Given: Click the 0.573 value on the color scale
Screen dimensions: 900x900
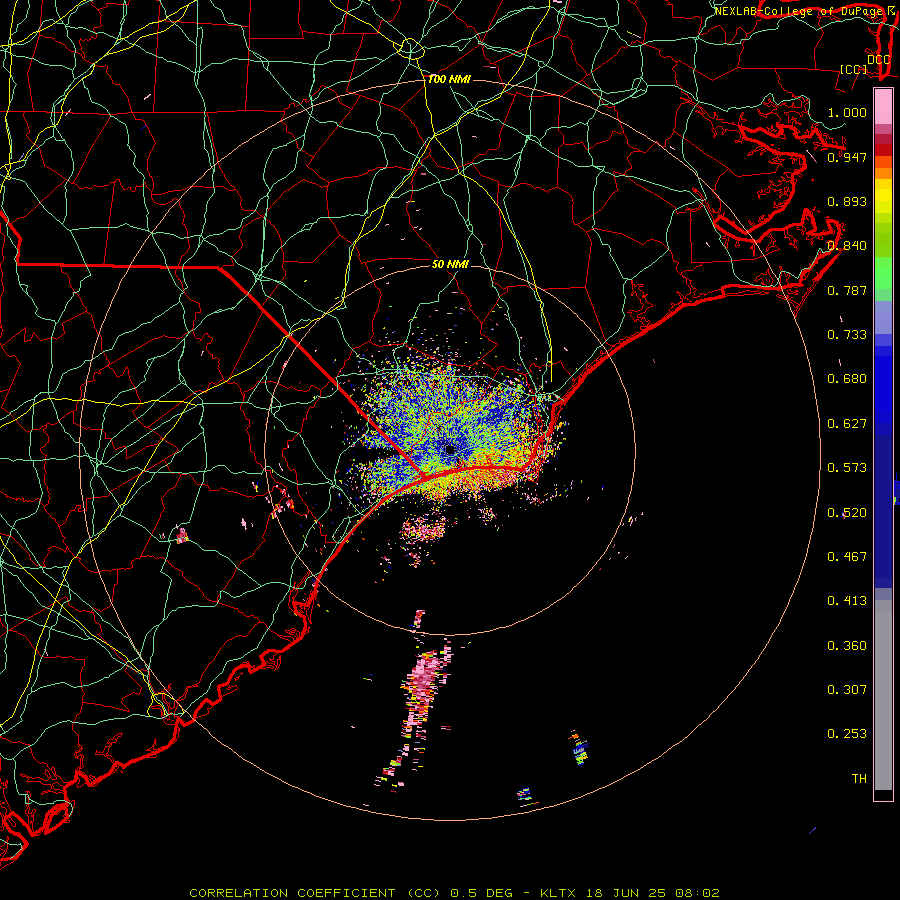Looking at the screenshot, I should (x=847, y=468).
